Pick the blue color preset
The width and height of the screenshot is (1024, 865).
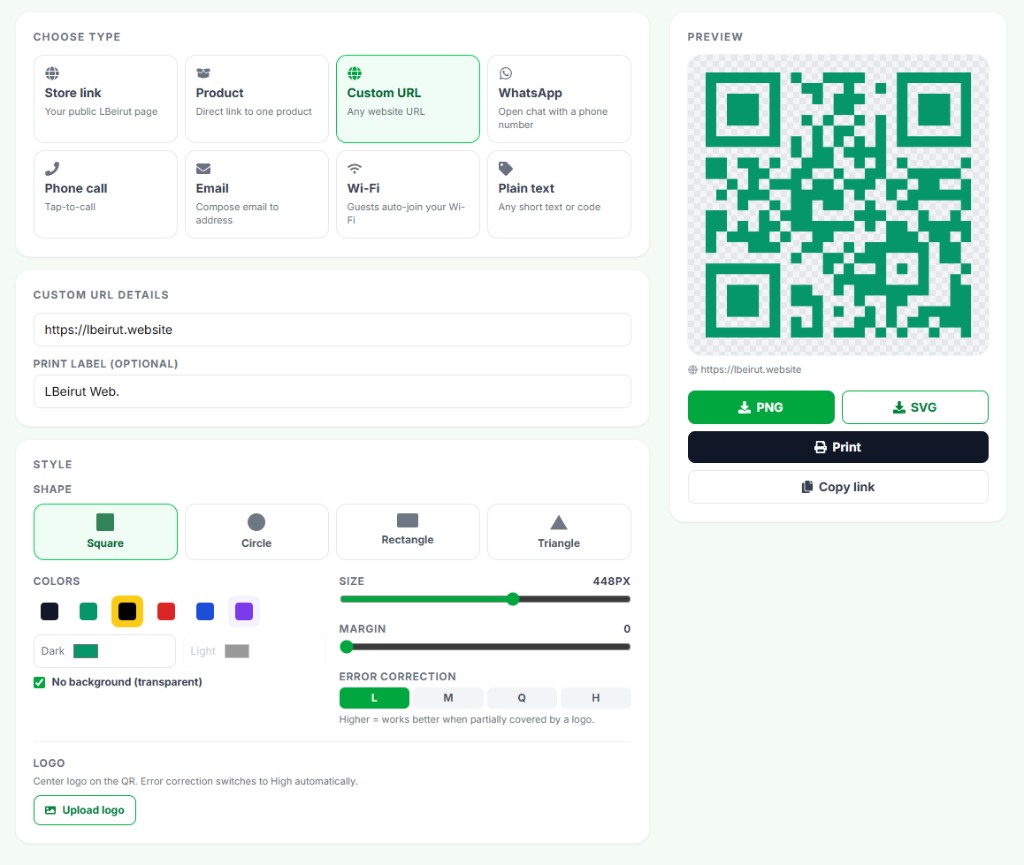tap(205, 611)
